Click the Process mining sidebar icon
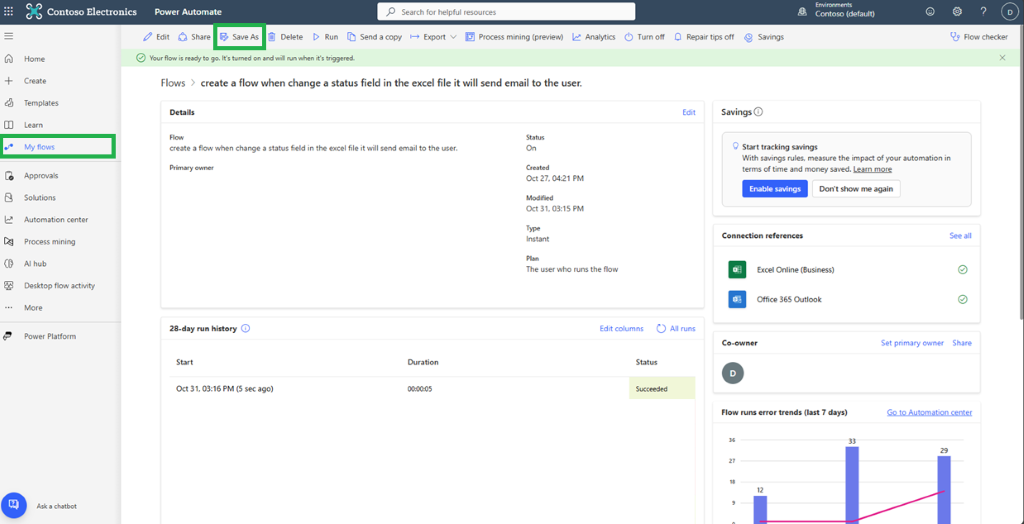Screen dimensions: 1024x524 (x=8, y=242)
